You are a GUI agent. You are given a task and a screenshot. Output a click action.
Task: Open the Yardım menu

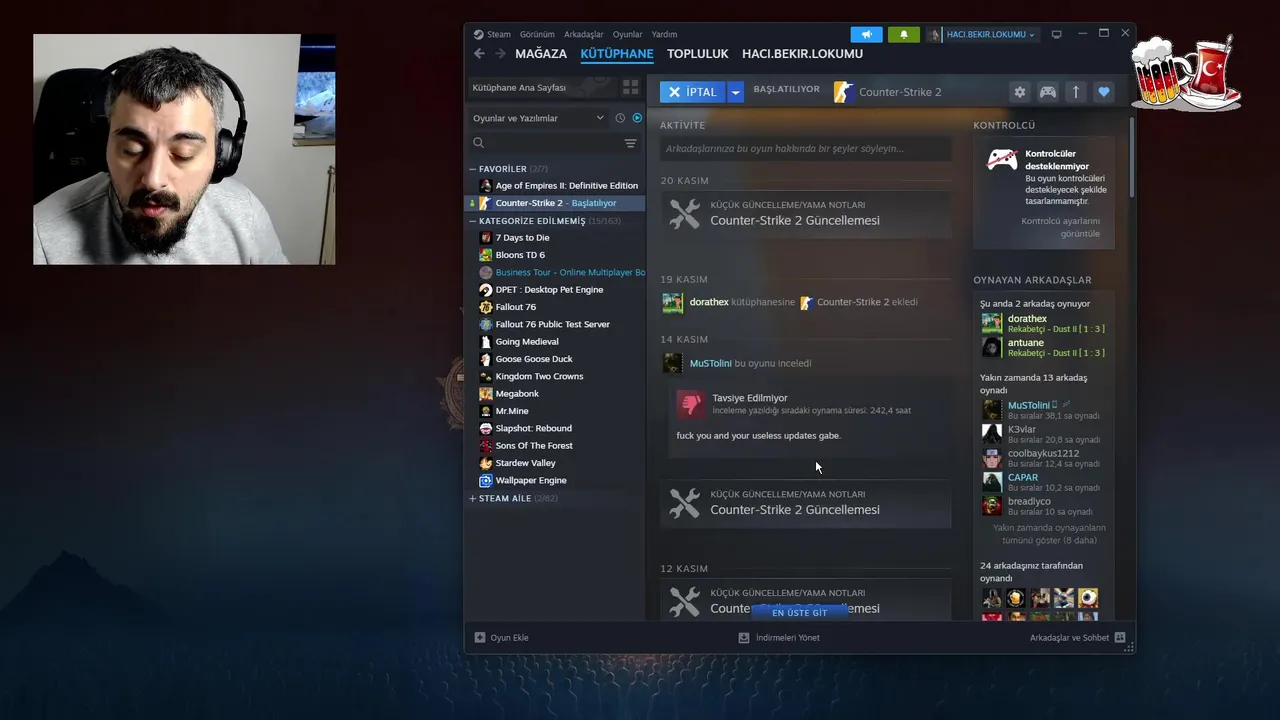tap(664, 34)
